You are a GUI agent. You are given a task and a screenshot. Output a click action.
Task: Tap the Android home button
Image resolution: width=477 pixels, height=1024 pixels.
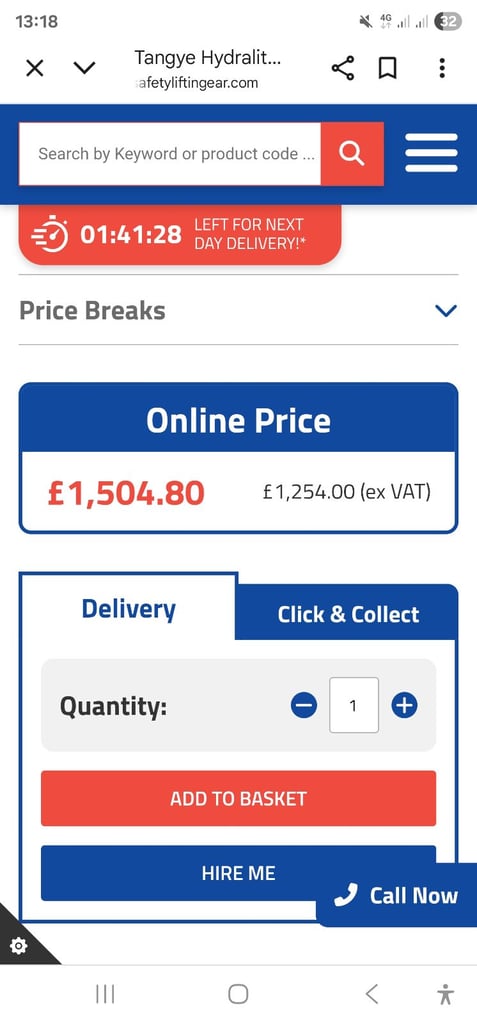click(x=238, y=994)
